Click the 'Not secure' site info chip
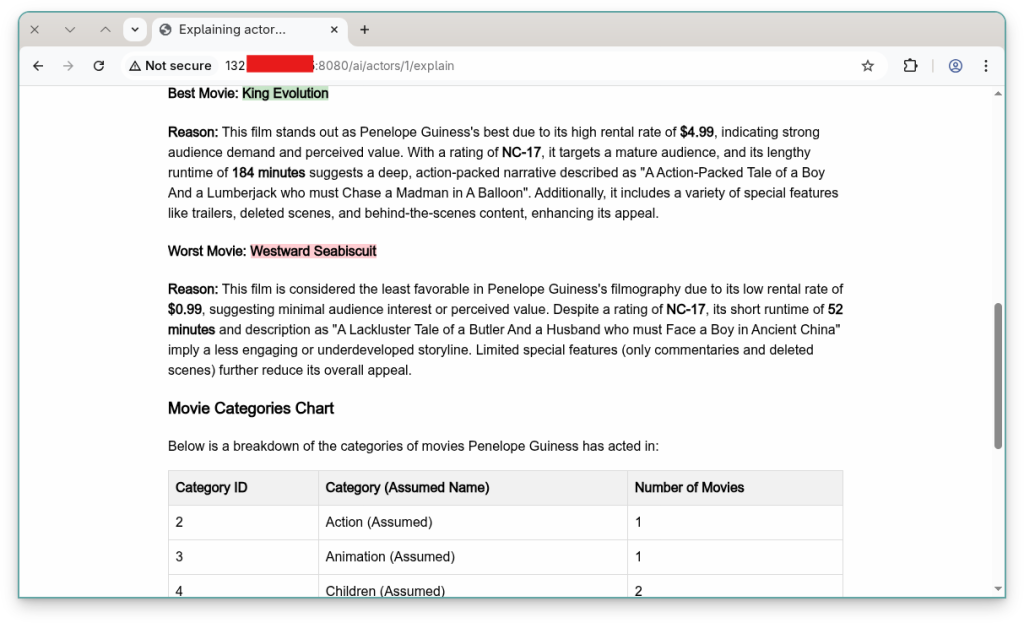This screenshot has height=623, width=1024. click(x=170, y=66)
